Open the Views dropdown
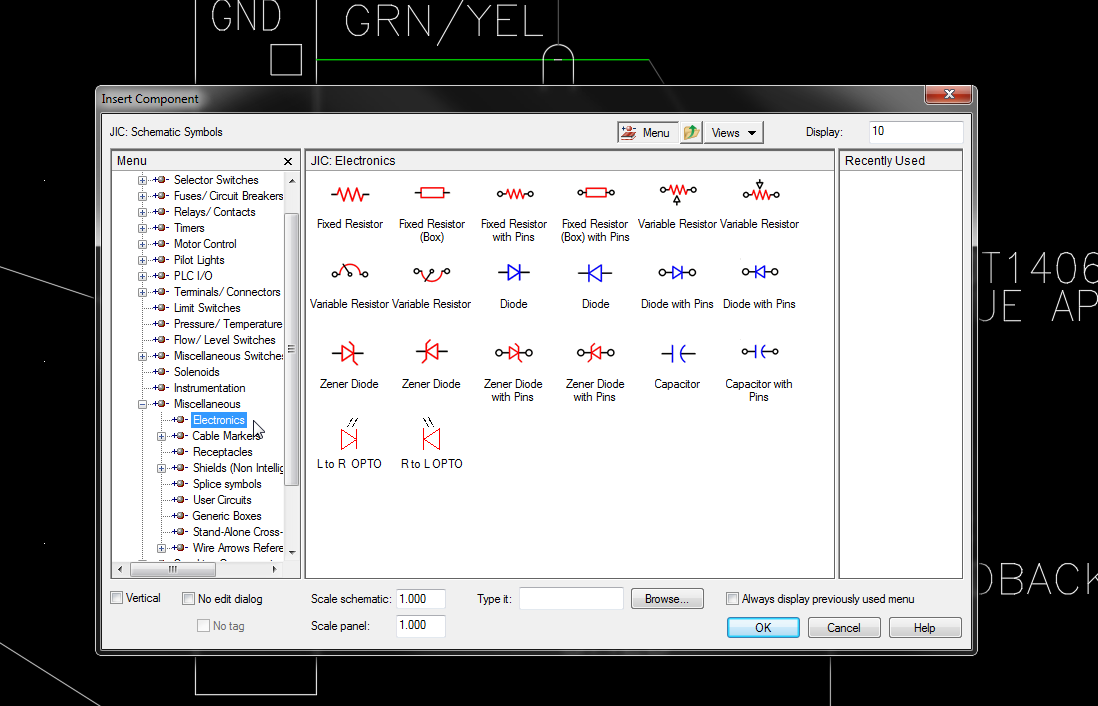The width and height of the screenshot is (1098, 706). [x=733, y=131]
